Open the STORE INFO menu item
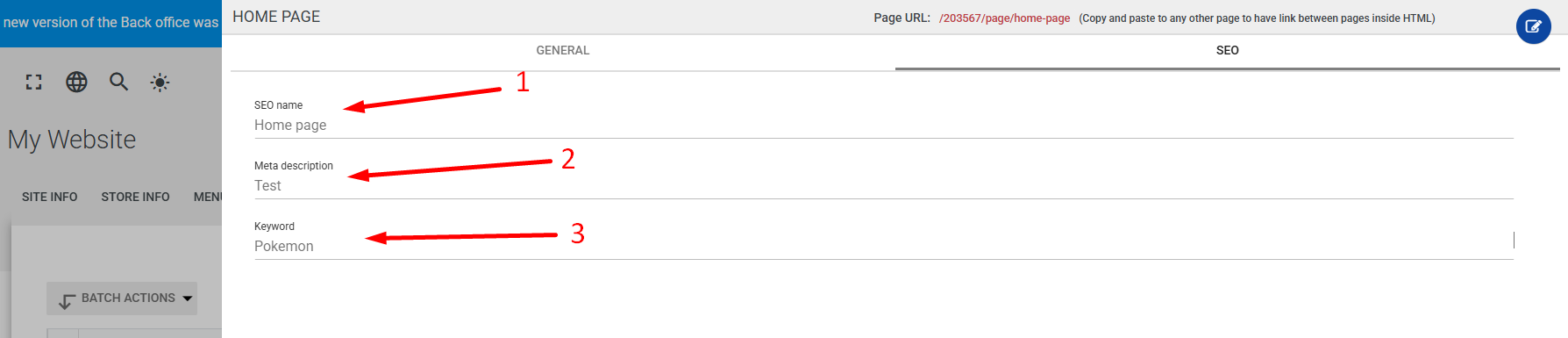Screen dimensions: 1568x338 [x=135, y=197]
